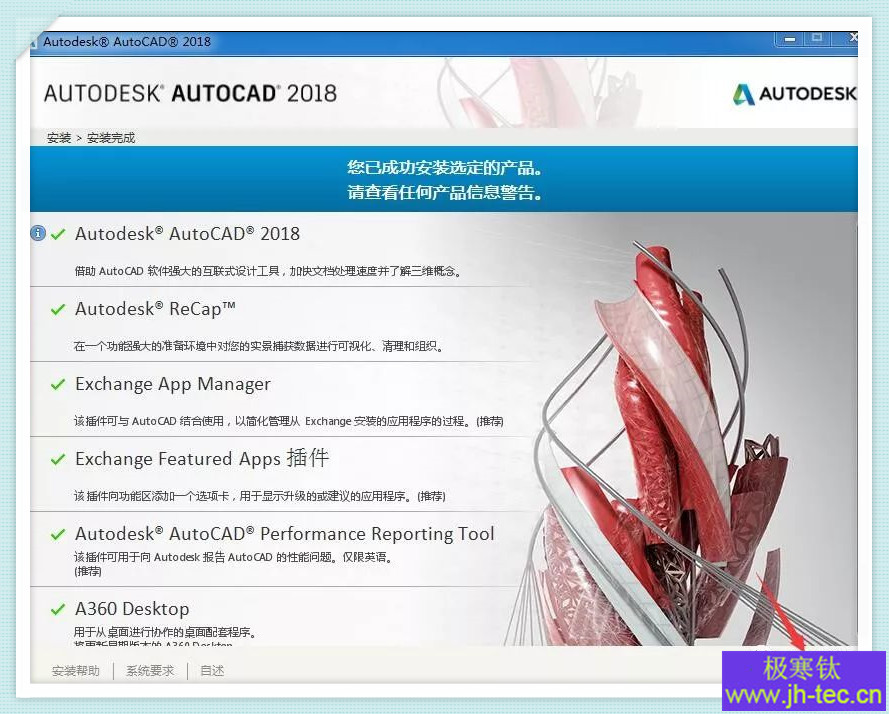Screen dimensions: 889x714
Task: Click the description starting 借助 AutoCAD 软件强大的
Action: (x=268, y=271)
